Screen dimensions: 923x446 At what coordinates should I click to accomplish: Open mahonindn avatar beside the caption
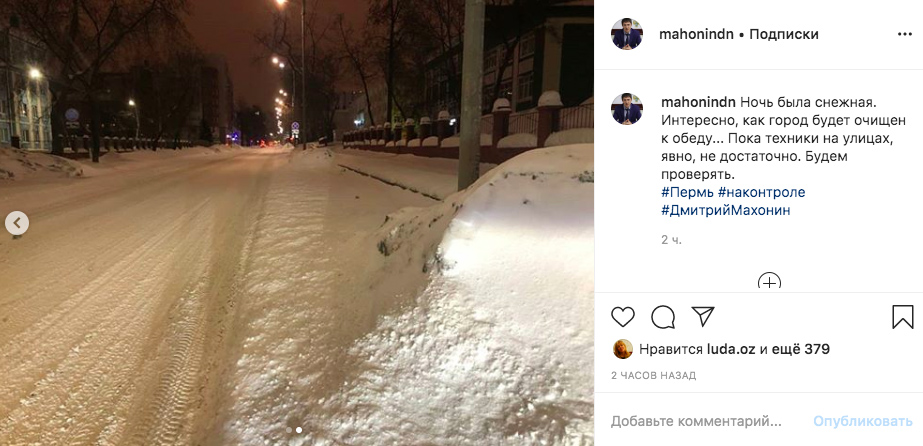[626, 109]
